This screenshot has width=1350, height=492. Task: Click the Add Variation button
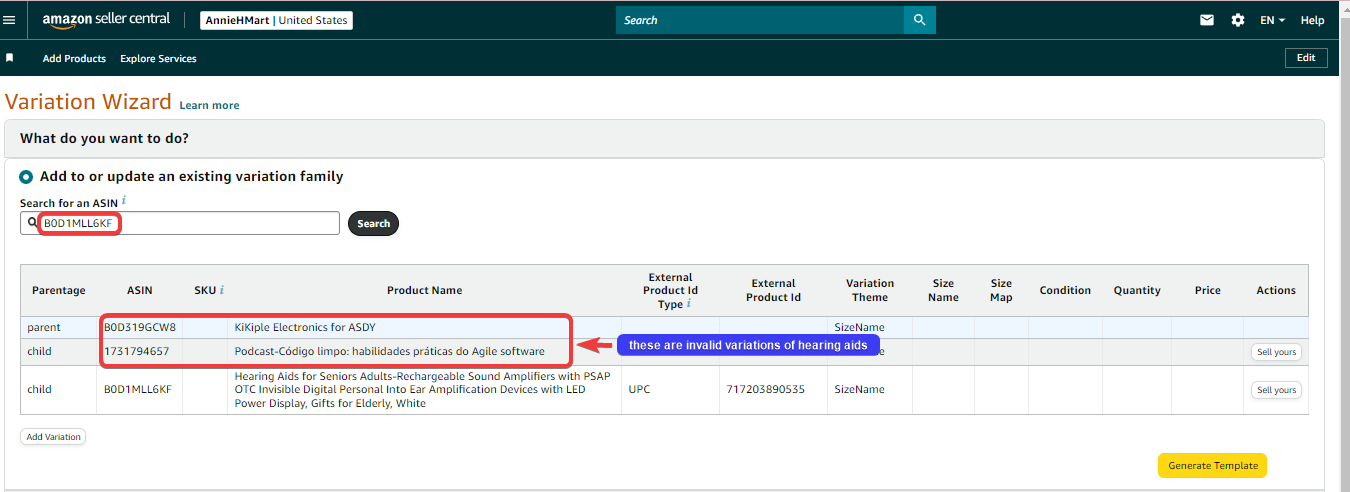point(53,437)
